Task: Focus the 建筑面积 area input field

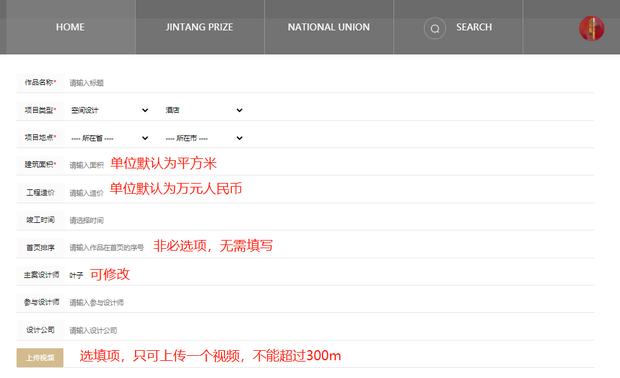Action: click(87, 165)
